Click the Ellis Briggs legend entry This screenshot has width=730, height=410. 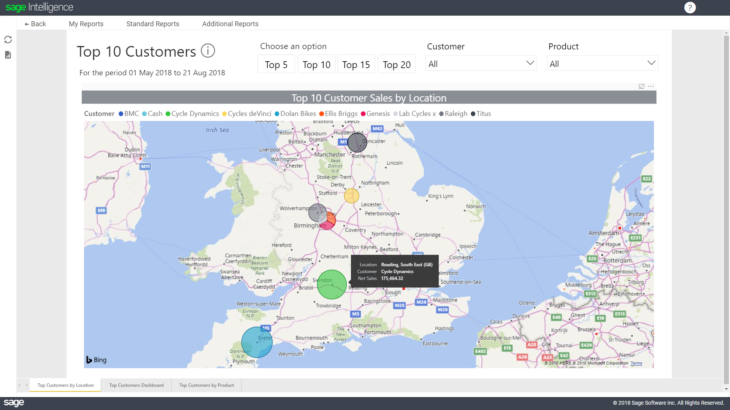point(338,114)
